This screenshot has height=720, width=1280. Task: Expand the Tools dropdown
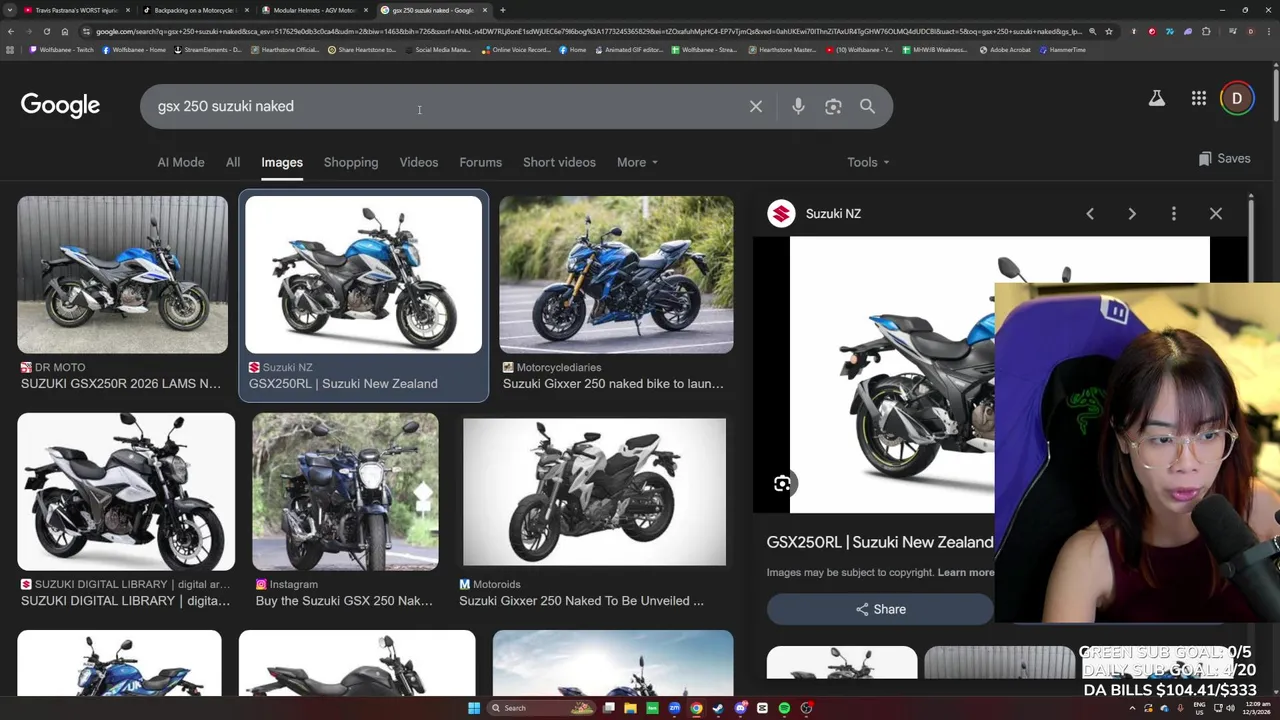coord(868,162)
